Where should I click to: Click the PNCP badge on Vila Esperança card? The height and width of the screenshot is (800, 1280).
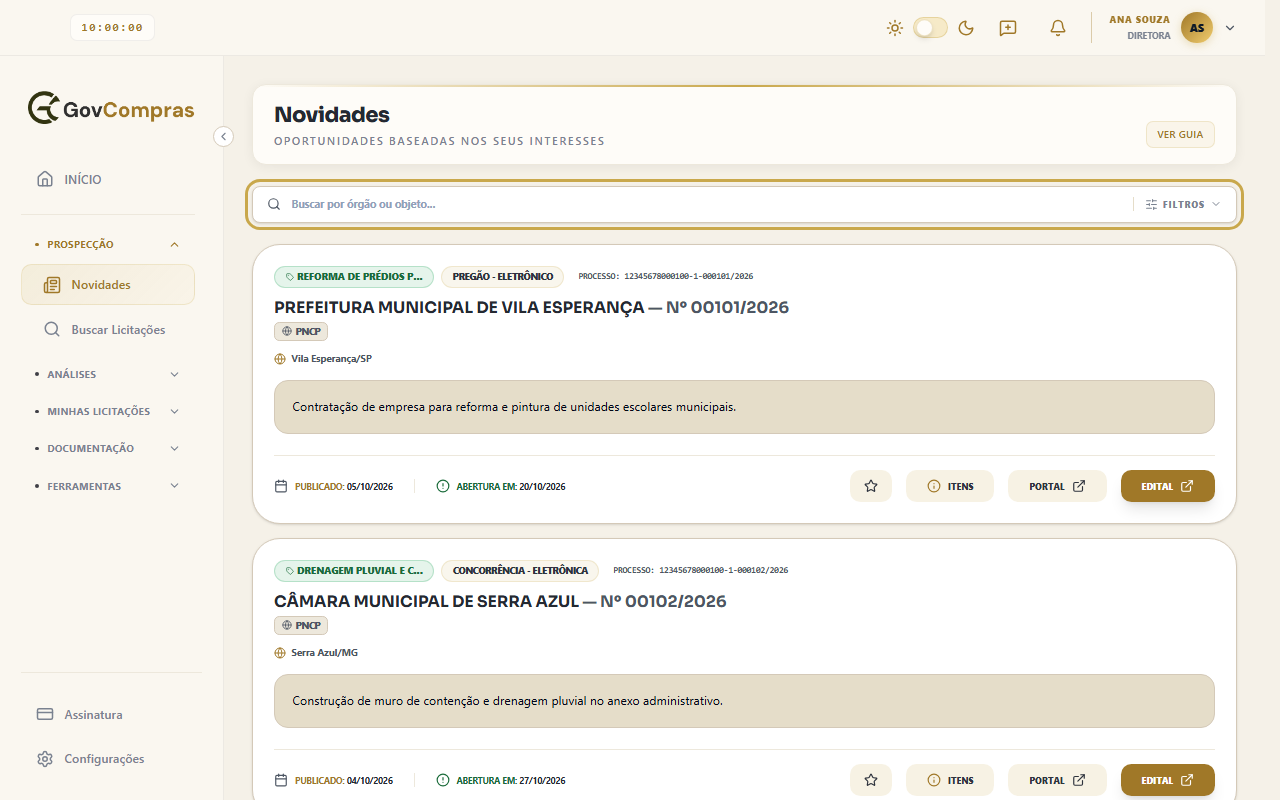click(301, 332)
